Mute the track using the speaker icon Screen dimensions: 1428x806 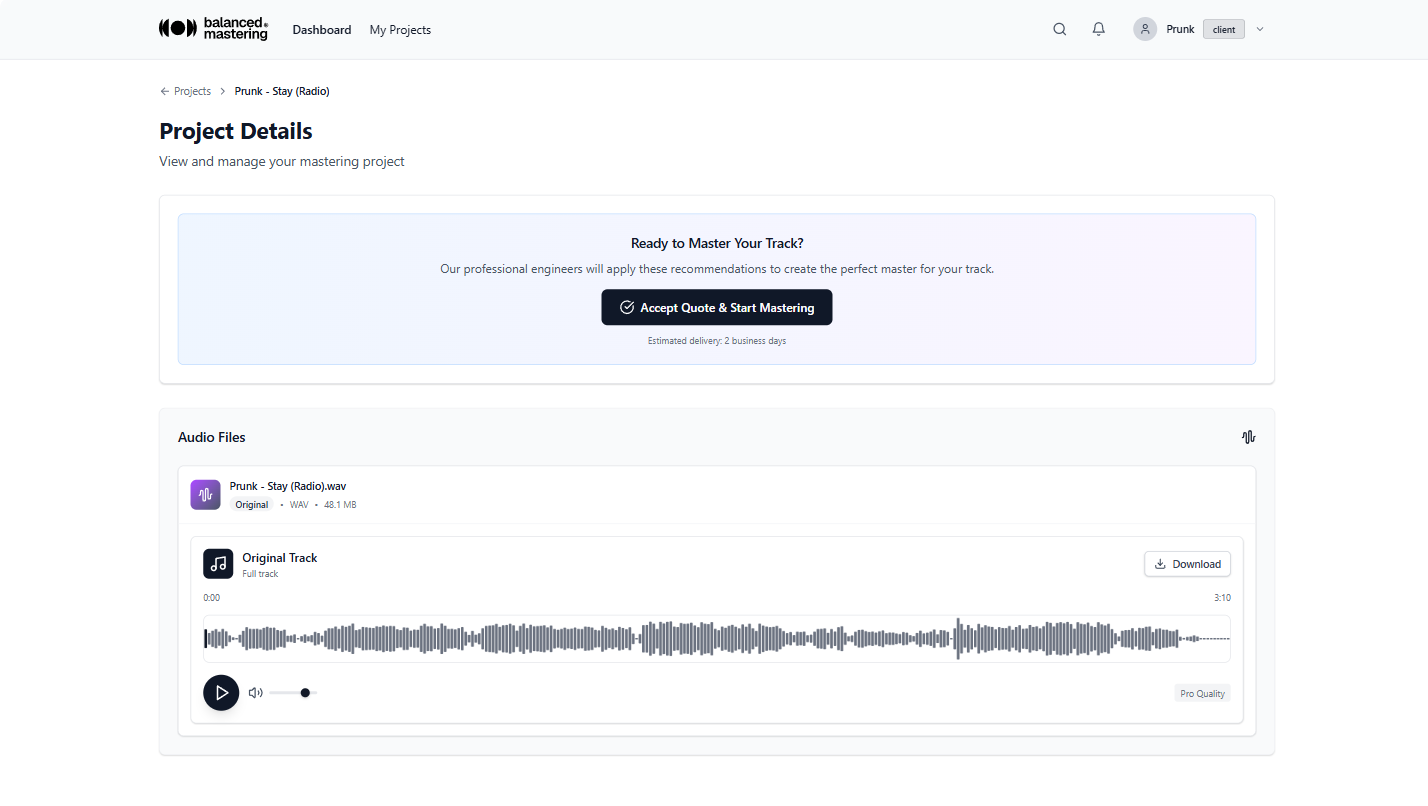click(255, 692)
